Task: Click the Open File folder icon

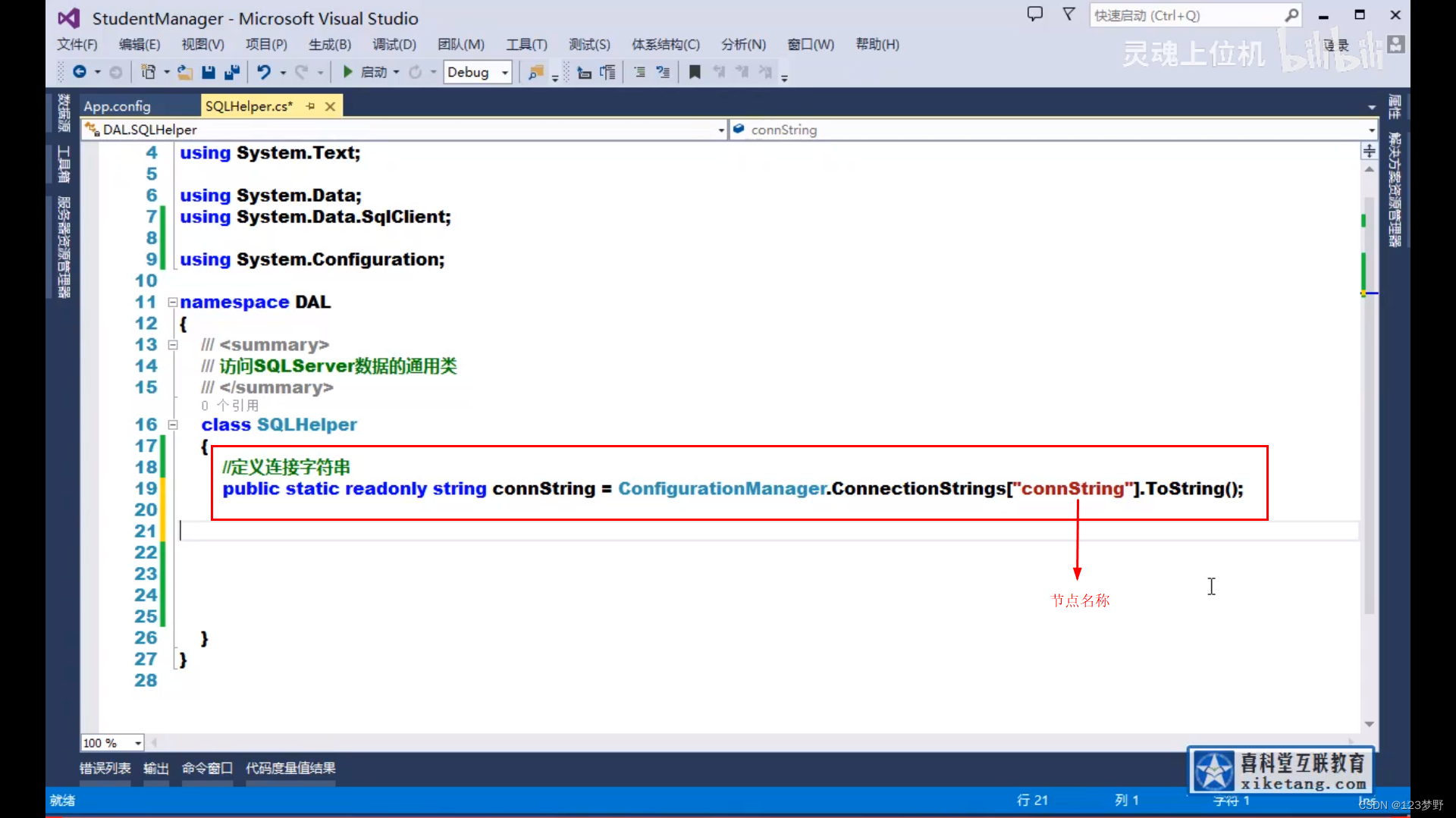Action: 184,72
